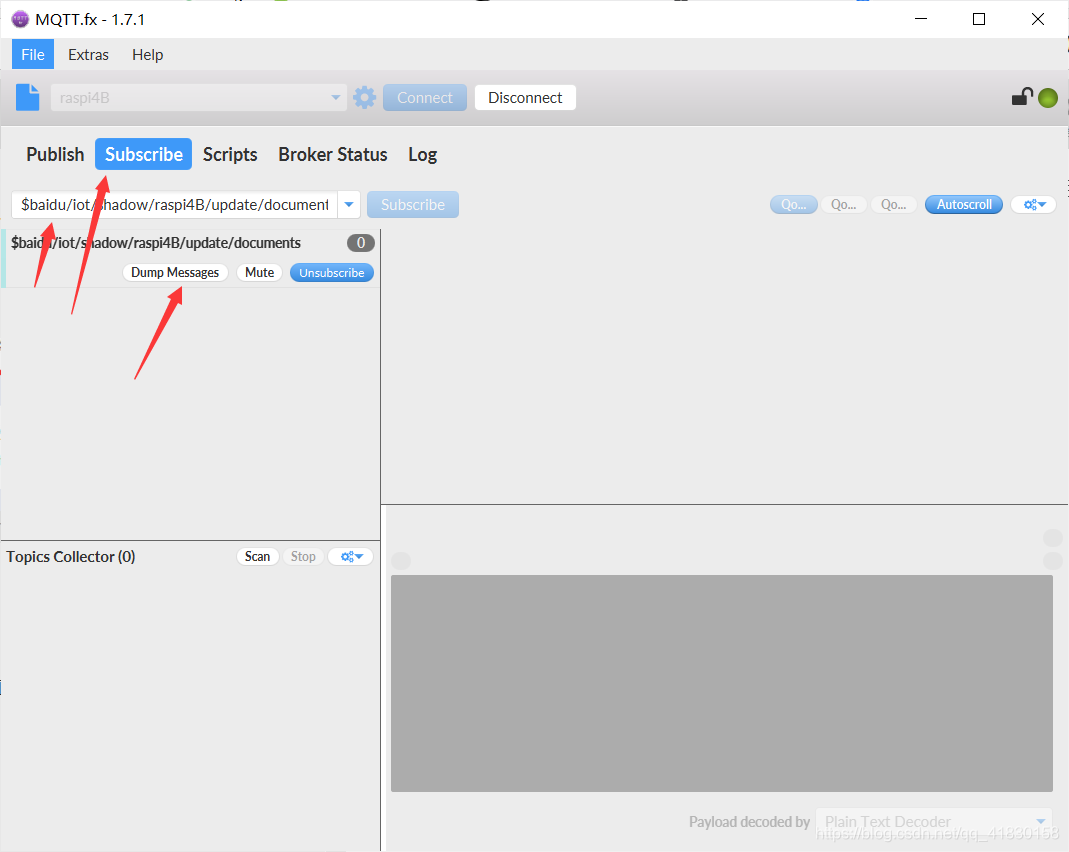
Task: Minimize the MQTT.fx window
Action: tap(920, 19)
